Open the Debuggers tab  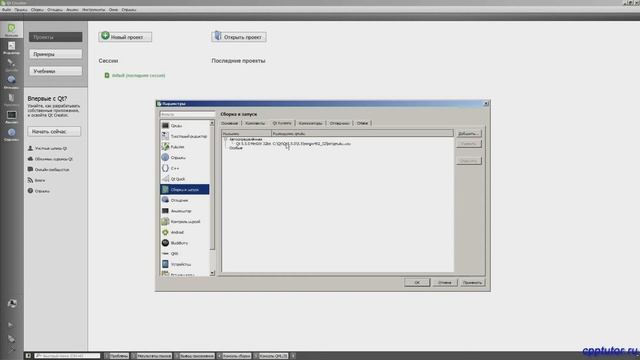pos(339,123)
